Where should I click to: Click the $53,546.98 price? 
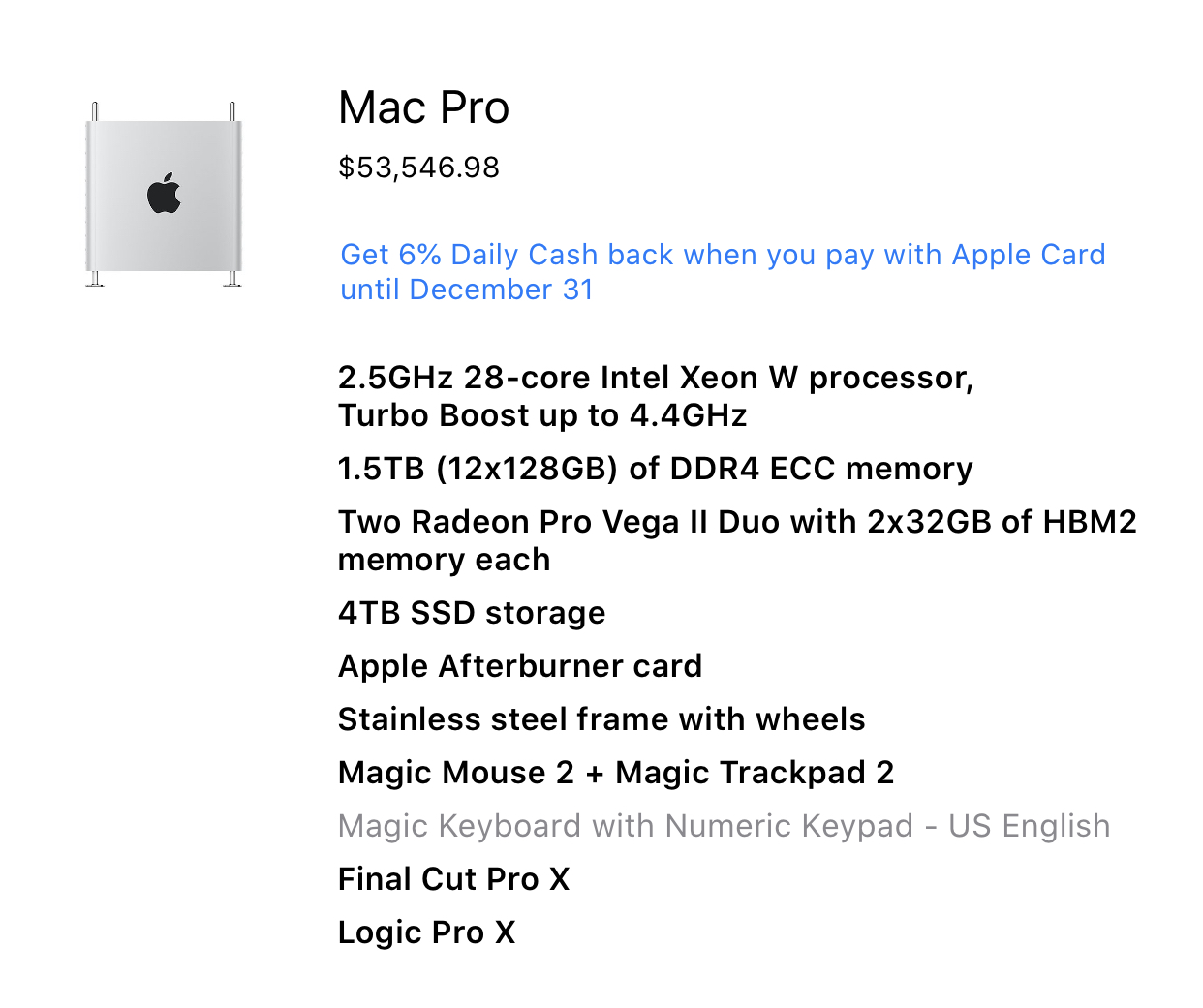[x=418, y=168]
